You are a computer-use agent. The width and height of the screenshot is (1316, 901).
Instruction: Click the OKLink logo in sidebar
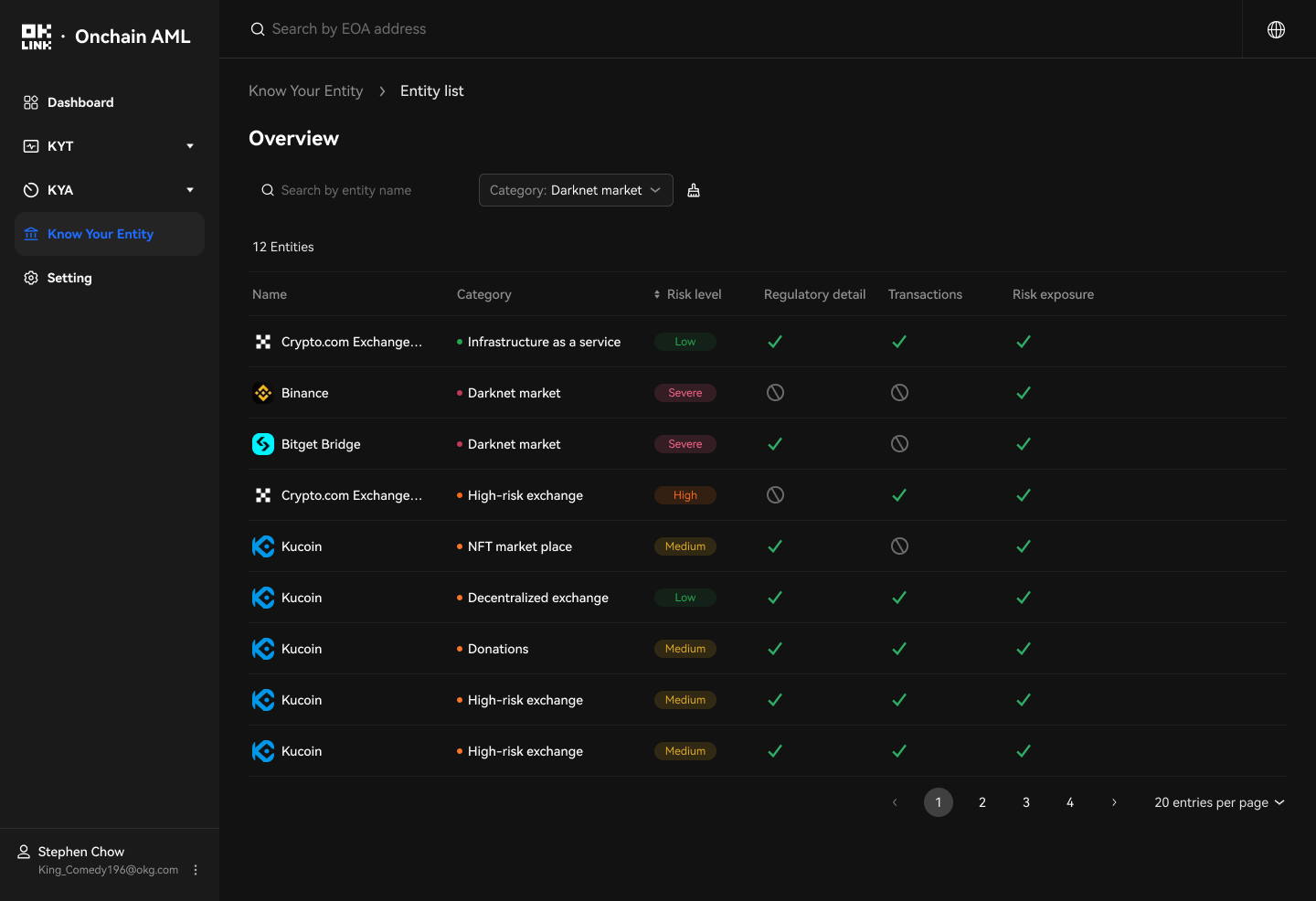coord(37,37)
